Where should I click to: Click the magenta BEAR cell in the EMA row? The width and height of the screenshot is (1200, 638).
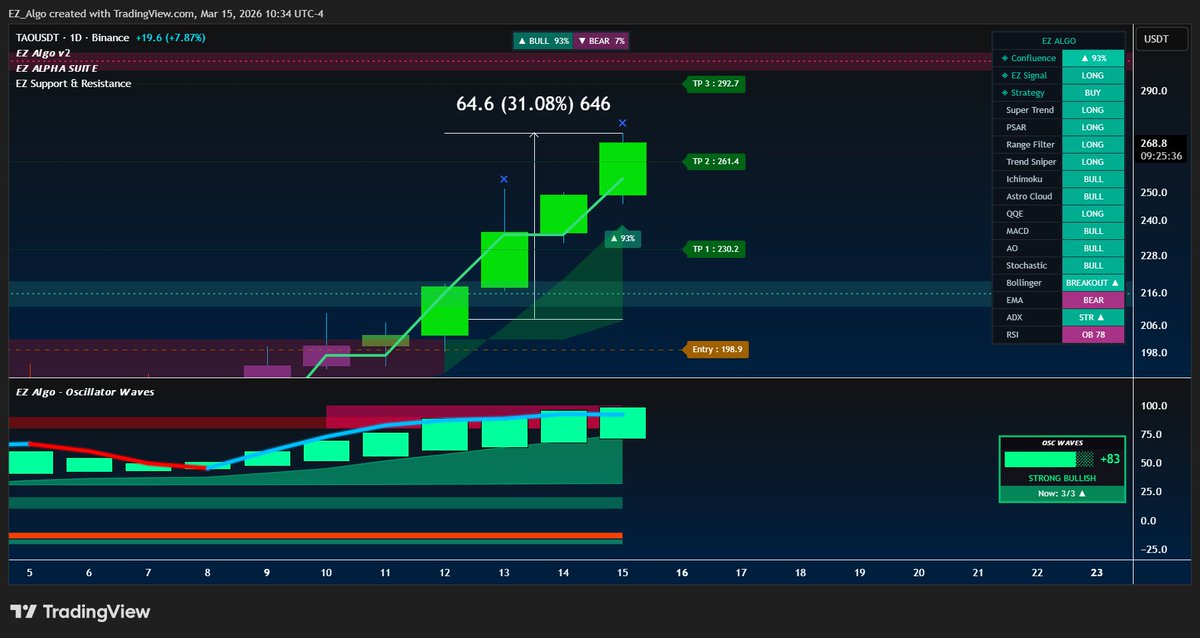click(1093, 300)
